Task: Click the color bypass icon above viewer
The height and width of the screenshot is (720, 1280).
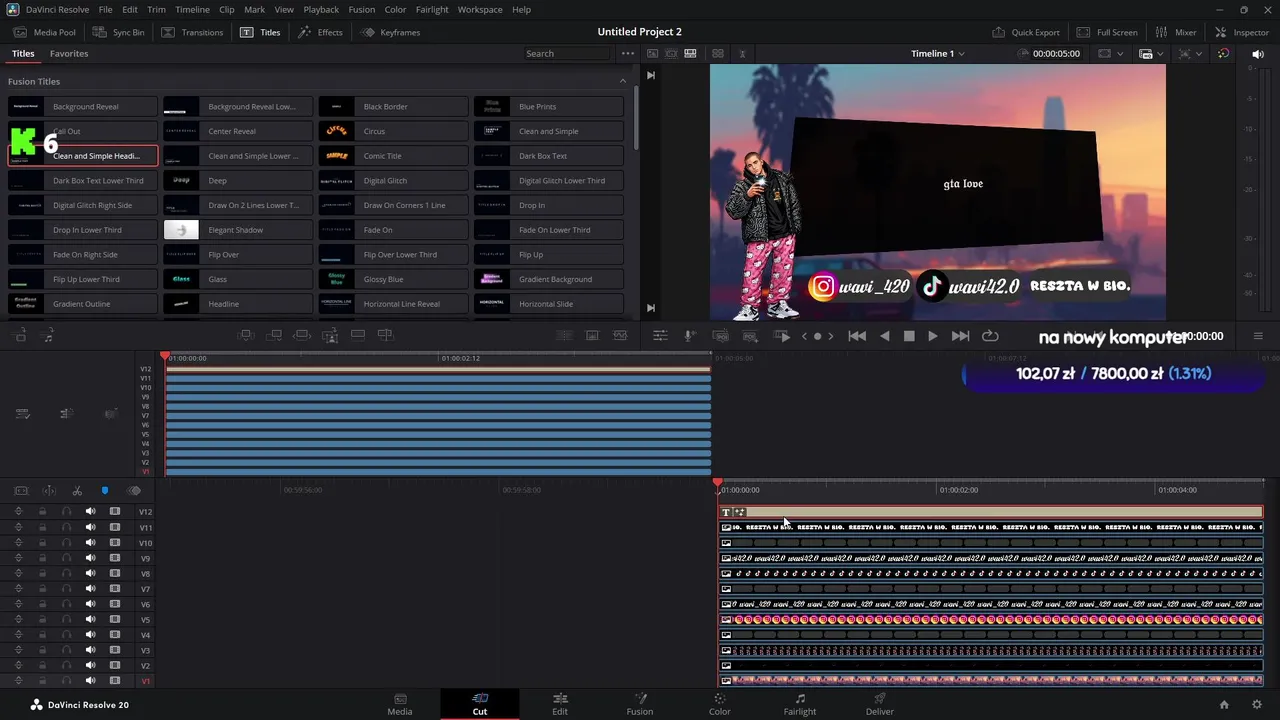Action: (x=1223, y=53)
